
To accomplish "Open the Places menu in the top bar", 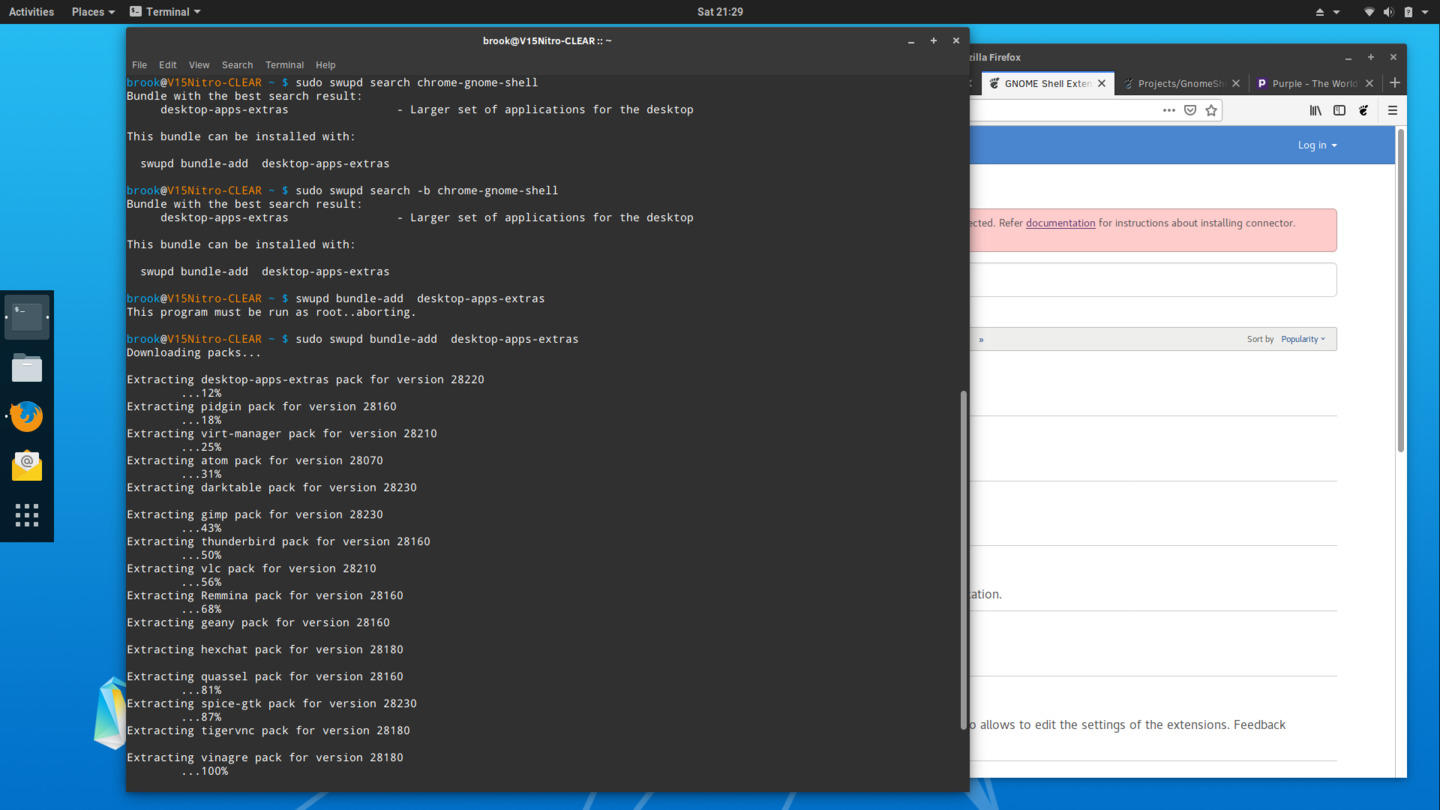I will tap(92, 12).
